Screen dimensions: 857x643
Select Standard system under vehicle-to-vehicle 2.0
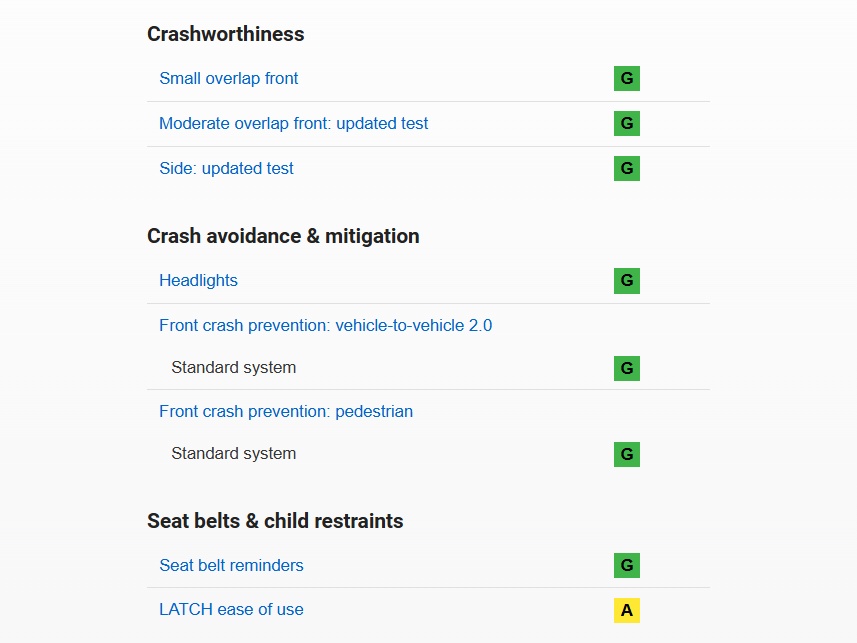click(x=233, y=367)
